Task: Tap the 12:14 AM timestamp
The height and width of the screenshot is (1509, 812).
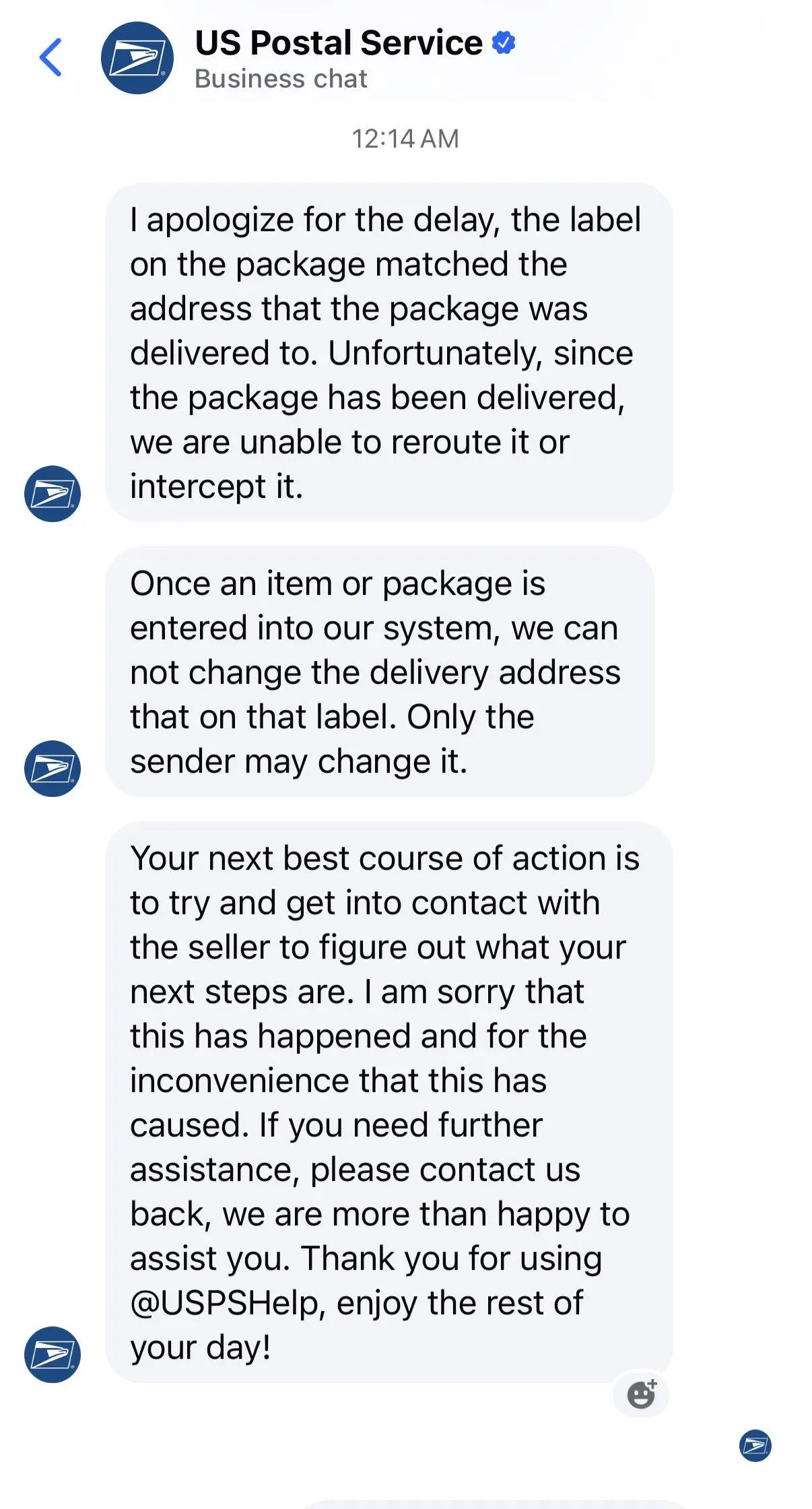Action: pos(405,139)
